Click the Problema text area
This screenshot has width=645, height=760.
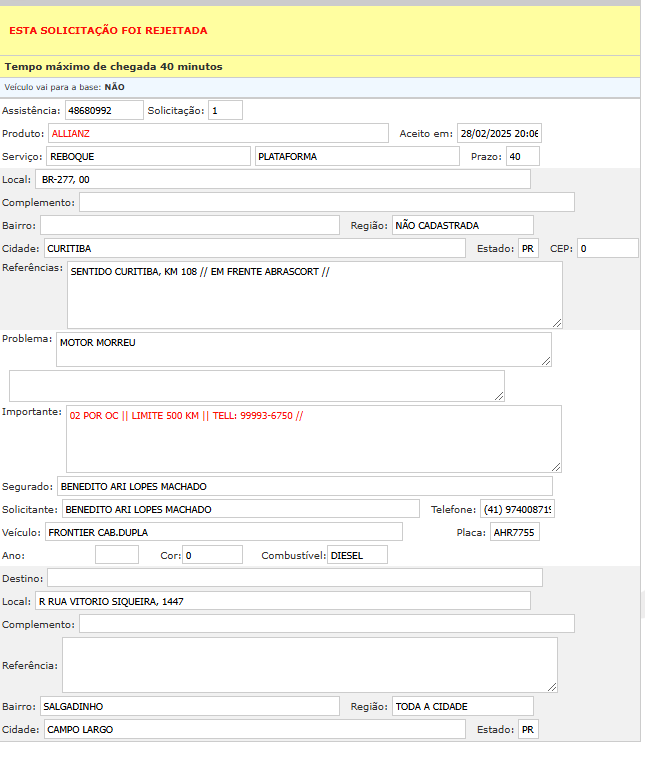click(x=303, y=349)
